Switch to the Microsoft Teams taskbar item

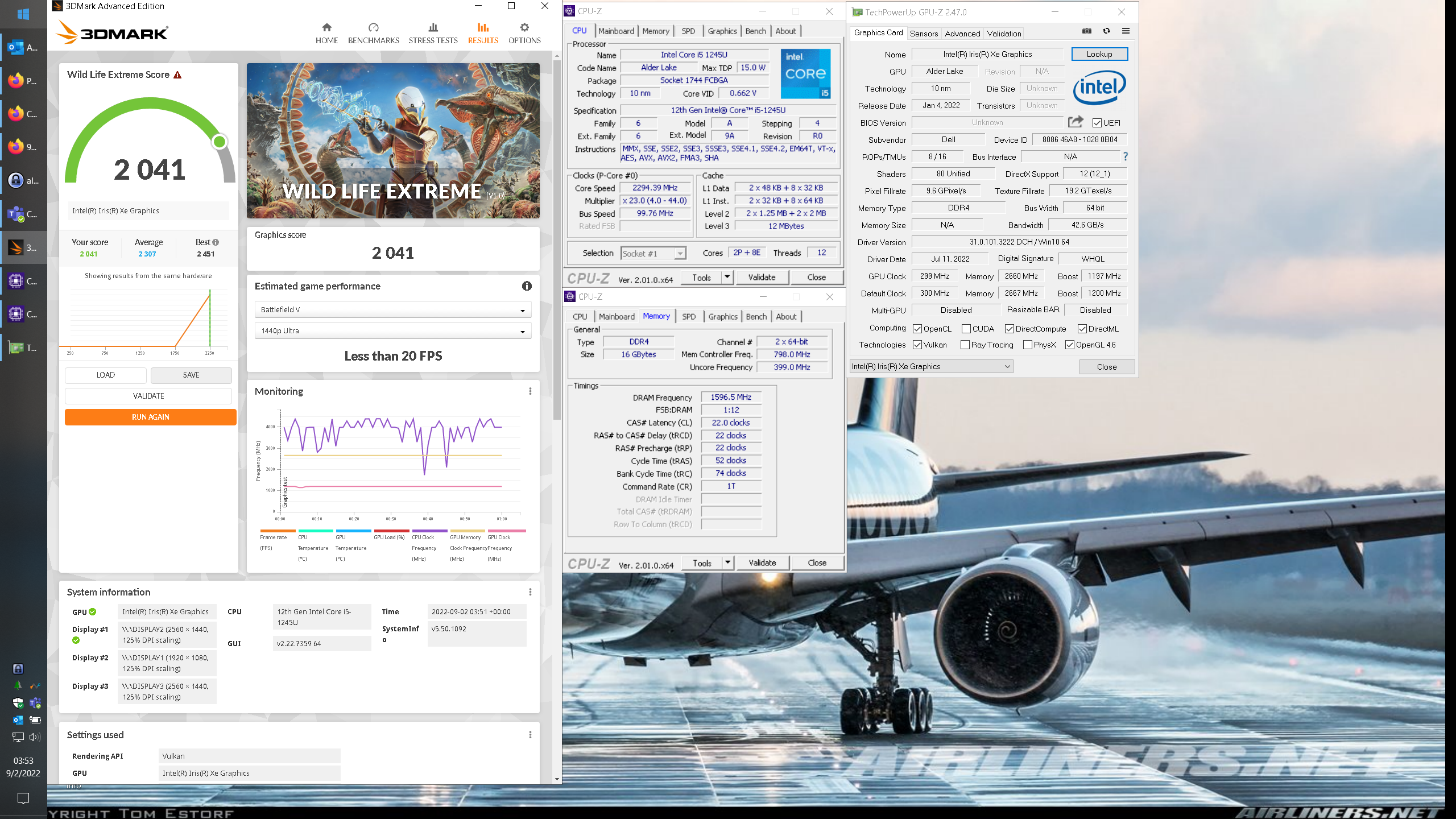click(x=23, y=214)
